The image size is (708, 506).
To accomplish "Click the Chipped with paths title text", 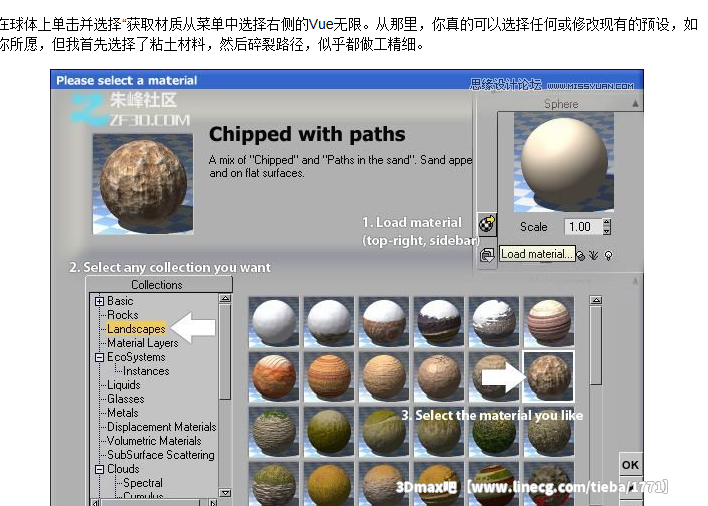I will pyautogui.click(x=307, y=134).
